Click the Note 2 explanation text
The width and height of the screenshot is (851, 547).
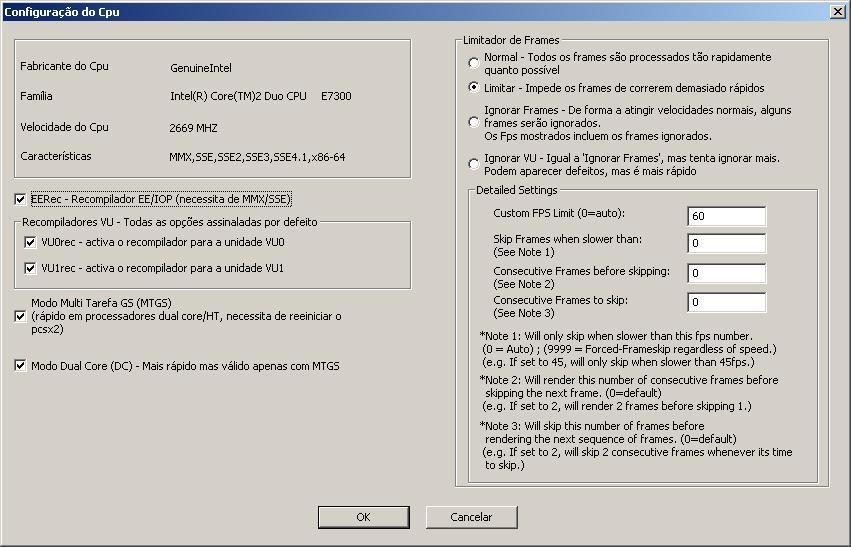click(630, 393)
